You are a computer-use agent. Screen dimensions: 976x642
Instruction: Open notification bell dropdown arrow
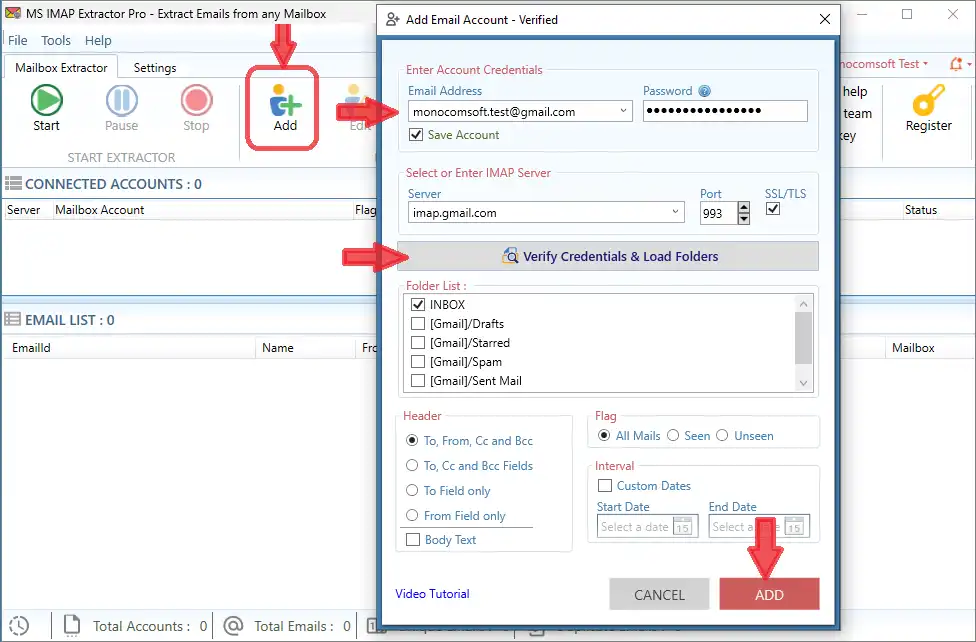point(969,64)
